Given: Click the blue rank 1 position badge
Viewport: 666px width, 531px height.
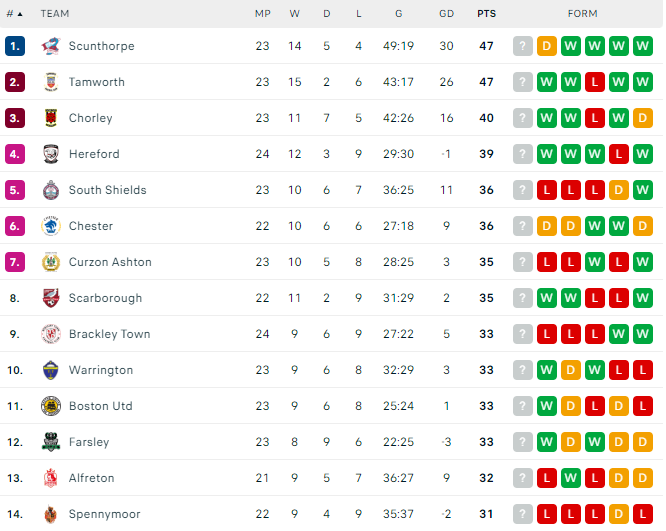Looking at the screenshot, I should click(15, 46).
